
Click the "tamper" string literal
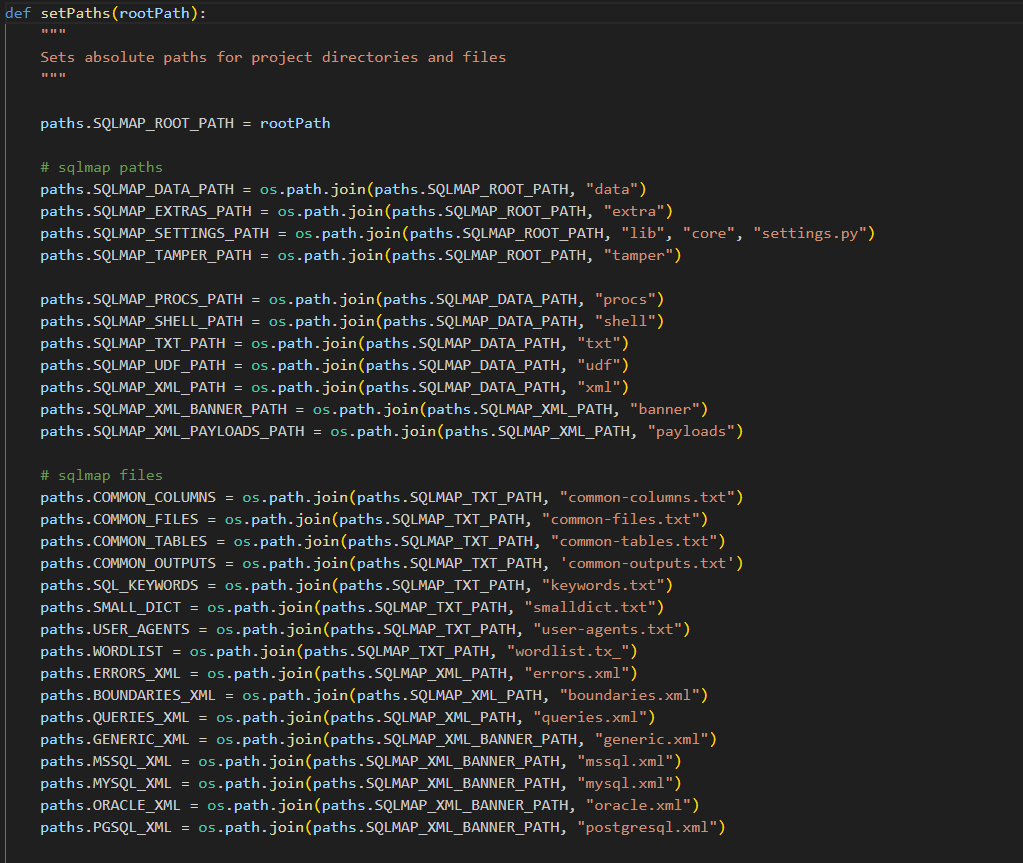(x=639, y=255)
